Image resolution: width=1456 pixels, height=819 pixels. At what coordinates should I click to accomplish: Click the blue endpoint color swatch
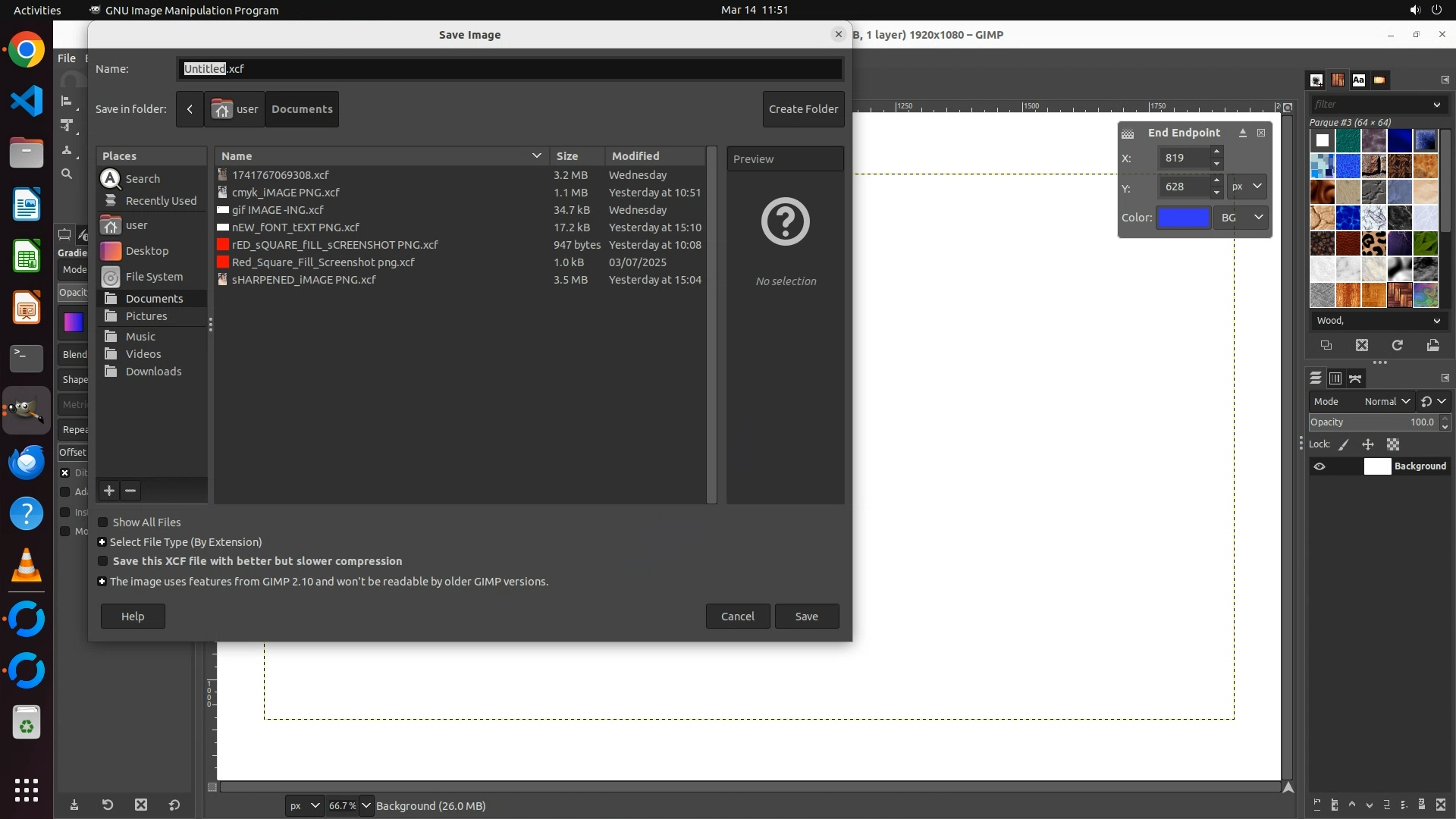[x=1183, y=218]
